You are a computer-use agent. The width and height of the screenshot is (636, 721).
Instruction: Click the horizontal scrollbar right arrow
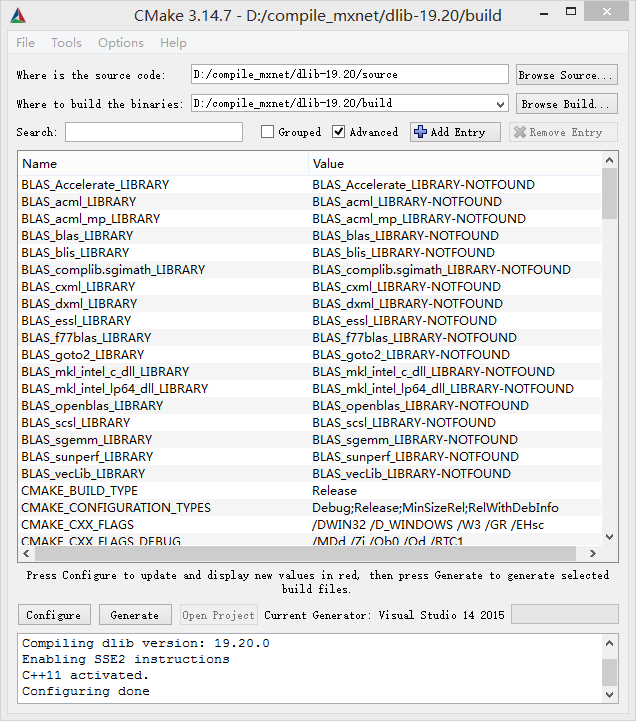593,554
